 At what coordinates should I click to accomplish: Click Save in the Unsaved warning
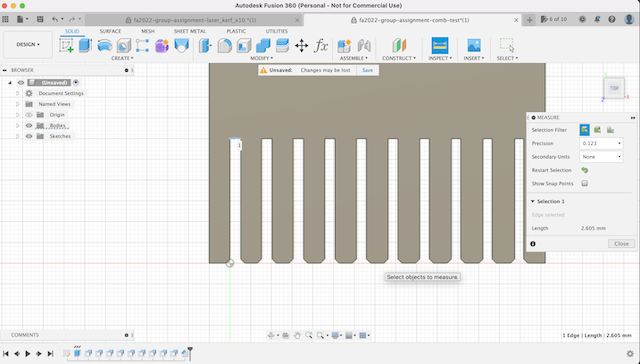(367, 70)
